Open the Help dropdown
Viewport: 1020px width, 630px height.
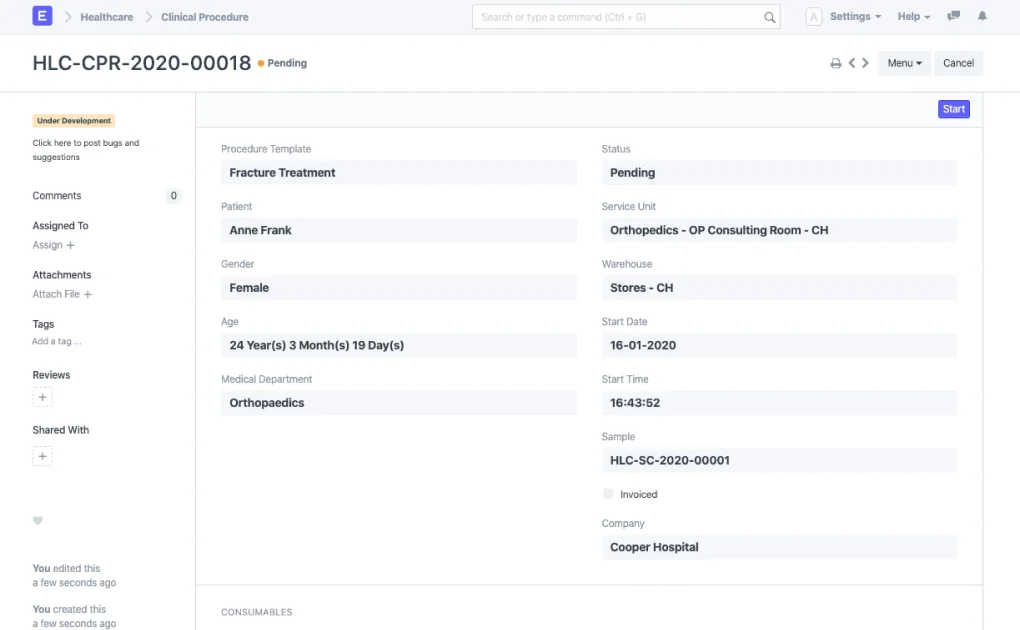click(911, 16)
